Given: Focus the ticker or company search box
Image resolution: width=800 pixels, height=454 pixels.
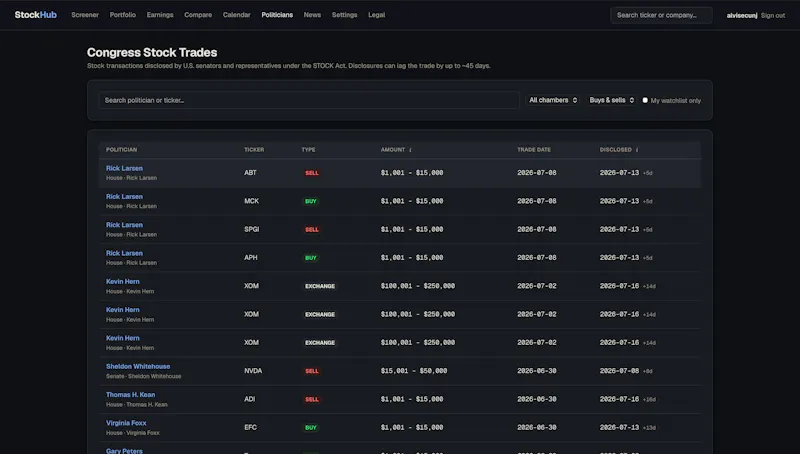Looking at the screenshot, I should 661,15.
